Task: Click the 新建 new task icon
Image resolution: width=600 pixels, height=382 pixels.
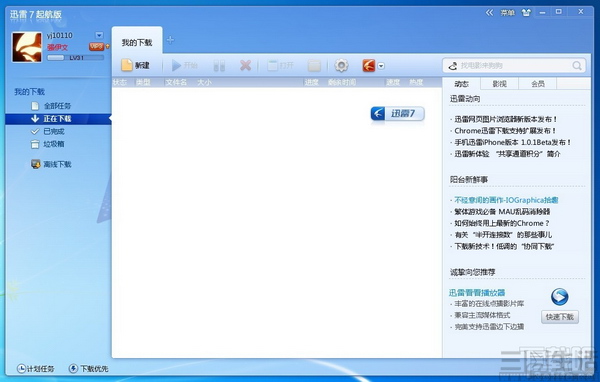Action: [x=127, y=65]
